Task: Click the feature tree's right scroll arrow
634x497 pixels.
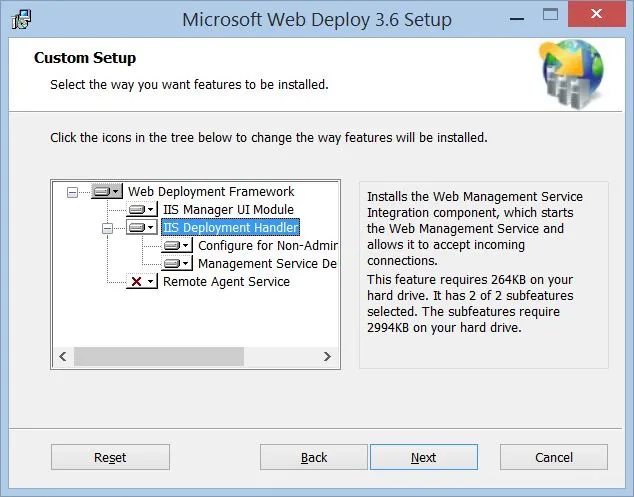Action: point(326,357)
